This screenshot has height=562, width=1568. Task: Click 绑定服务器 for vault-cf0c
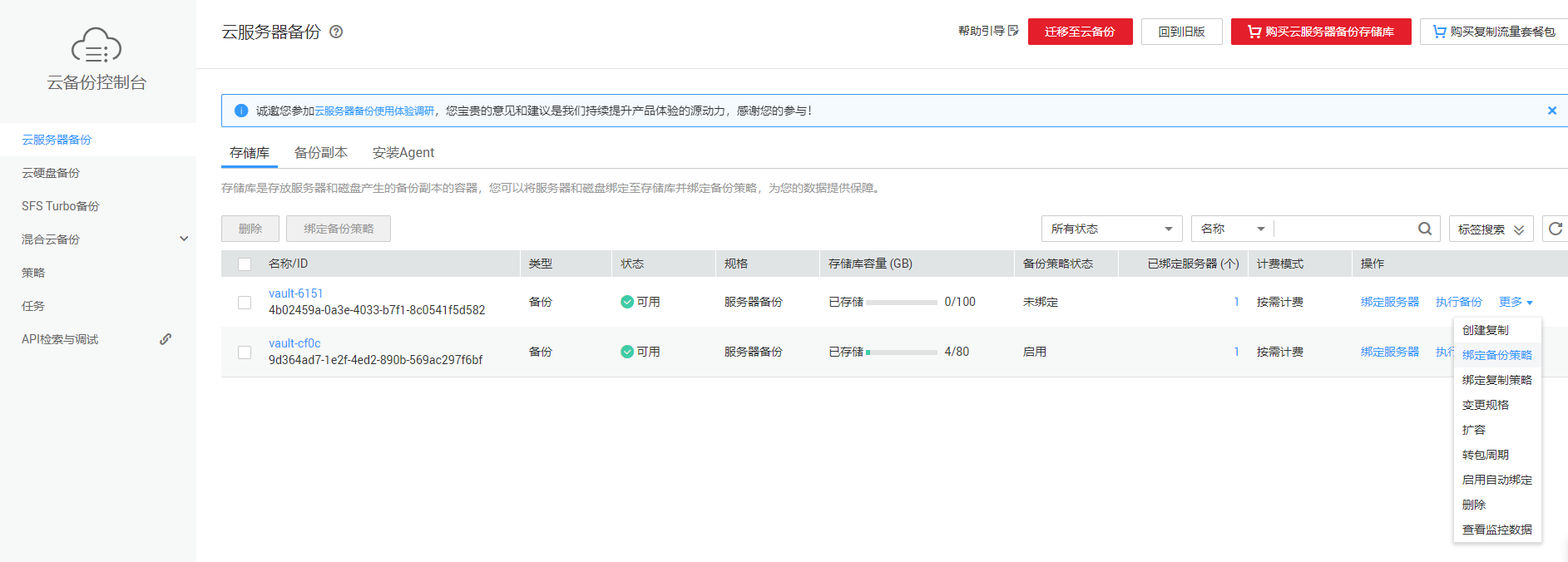coord(1390,352)
